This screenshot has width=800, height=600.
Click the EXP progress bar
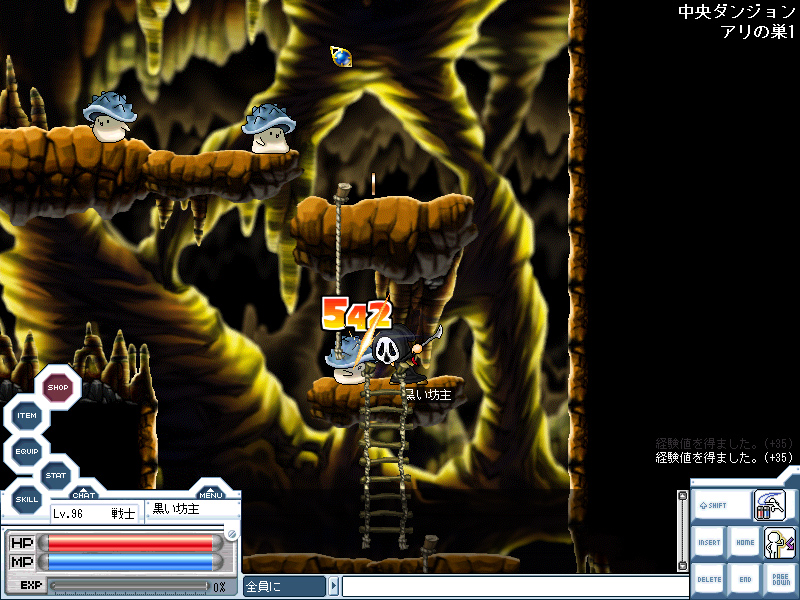click(128, 586)
